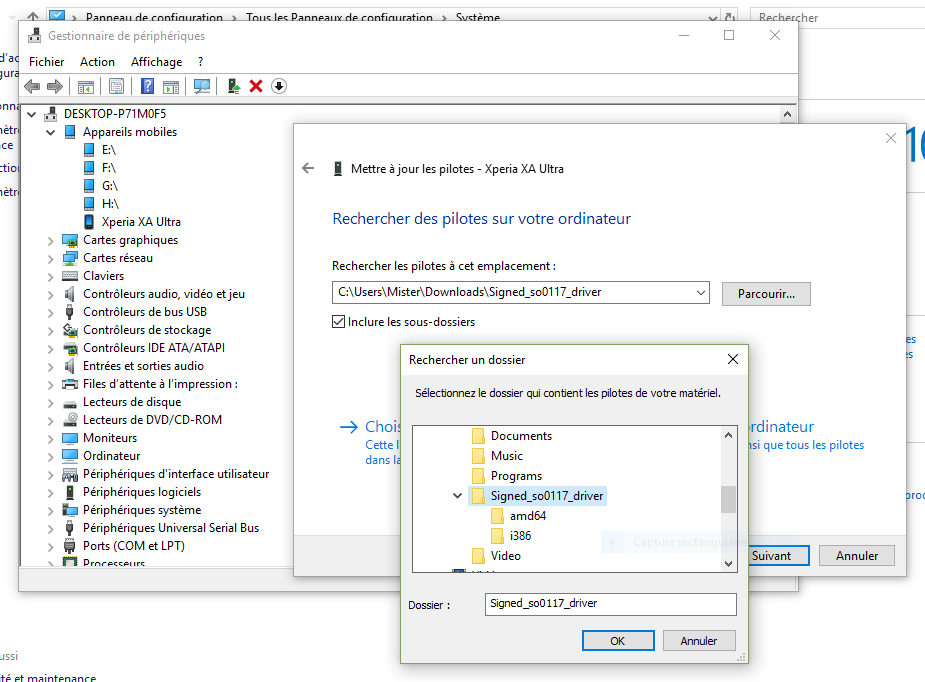The image size is (925, 682).
Task: Expand the Cartes graphiques node
Action: 50,241
